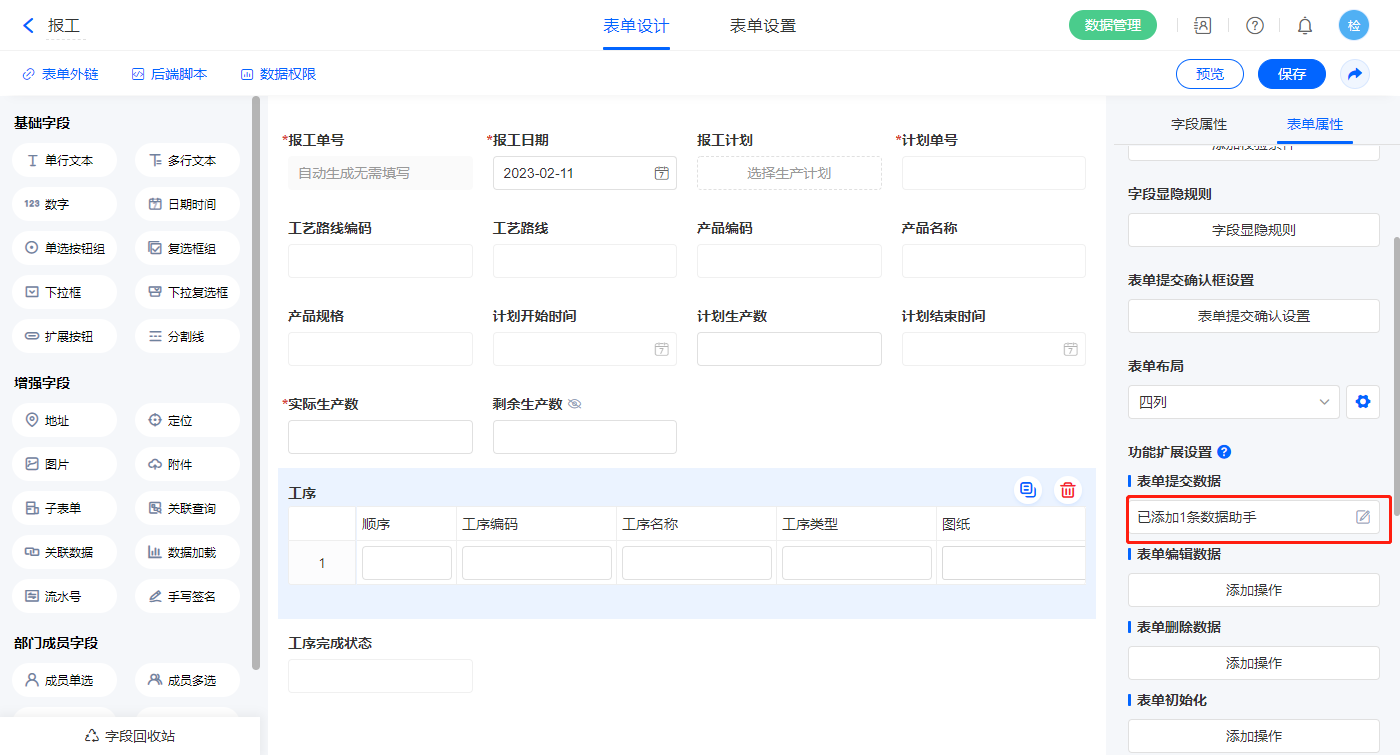The height and width of the screenshot is (755, 1400).
Task: Switch to the 表单设置 tab
Action: 762,26
